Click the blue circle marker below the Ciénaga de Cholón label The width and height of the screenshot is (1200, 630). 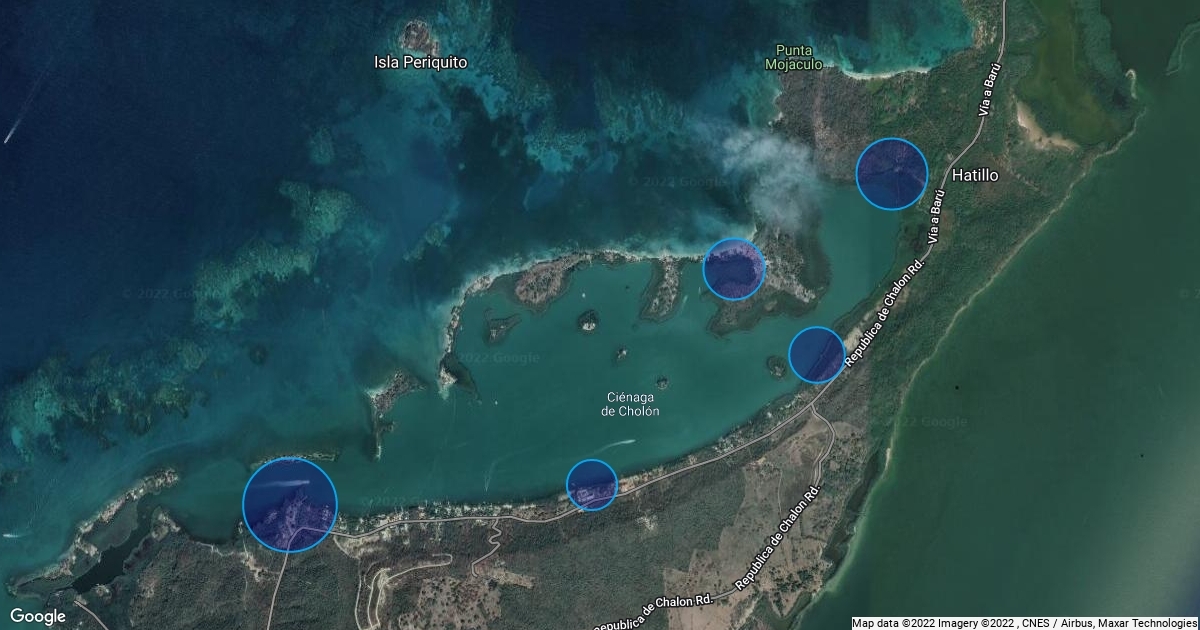pos(592,485)
